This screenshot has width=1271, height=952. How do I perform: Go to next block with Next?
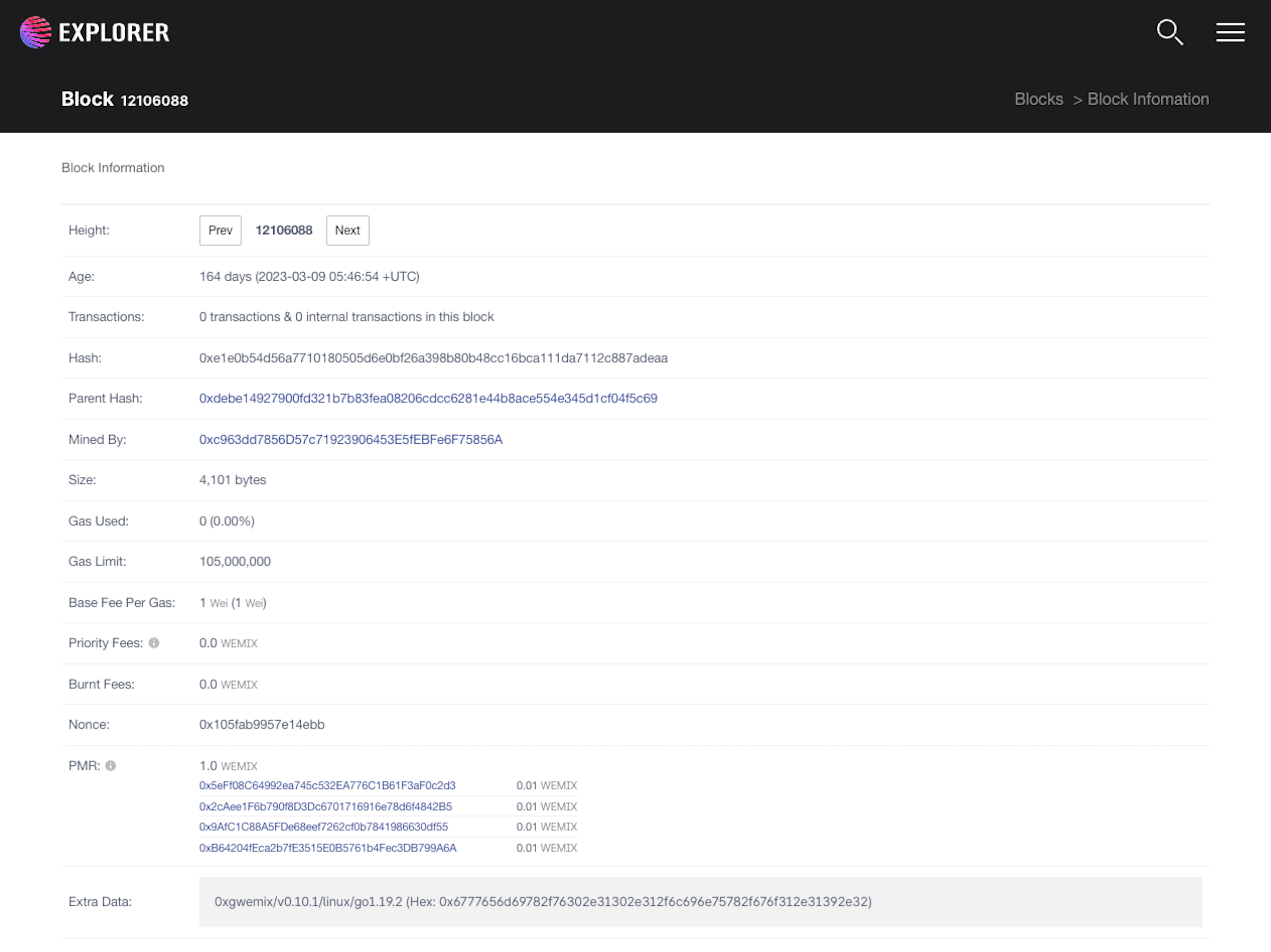coord(347,230)
